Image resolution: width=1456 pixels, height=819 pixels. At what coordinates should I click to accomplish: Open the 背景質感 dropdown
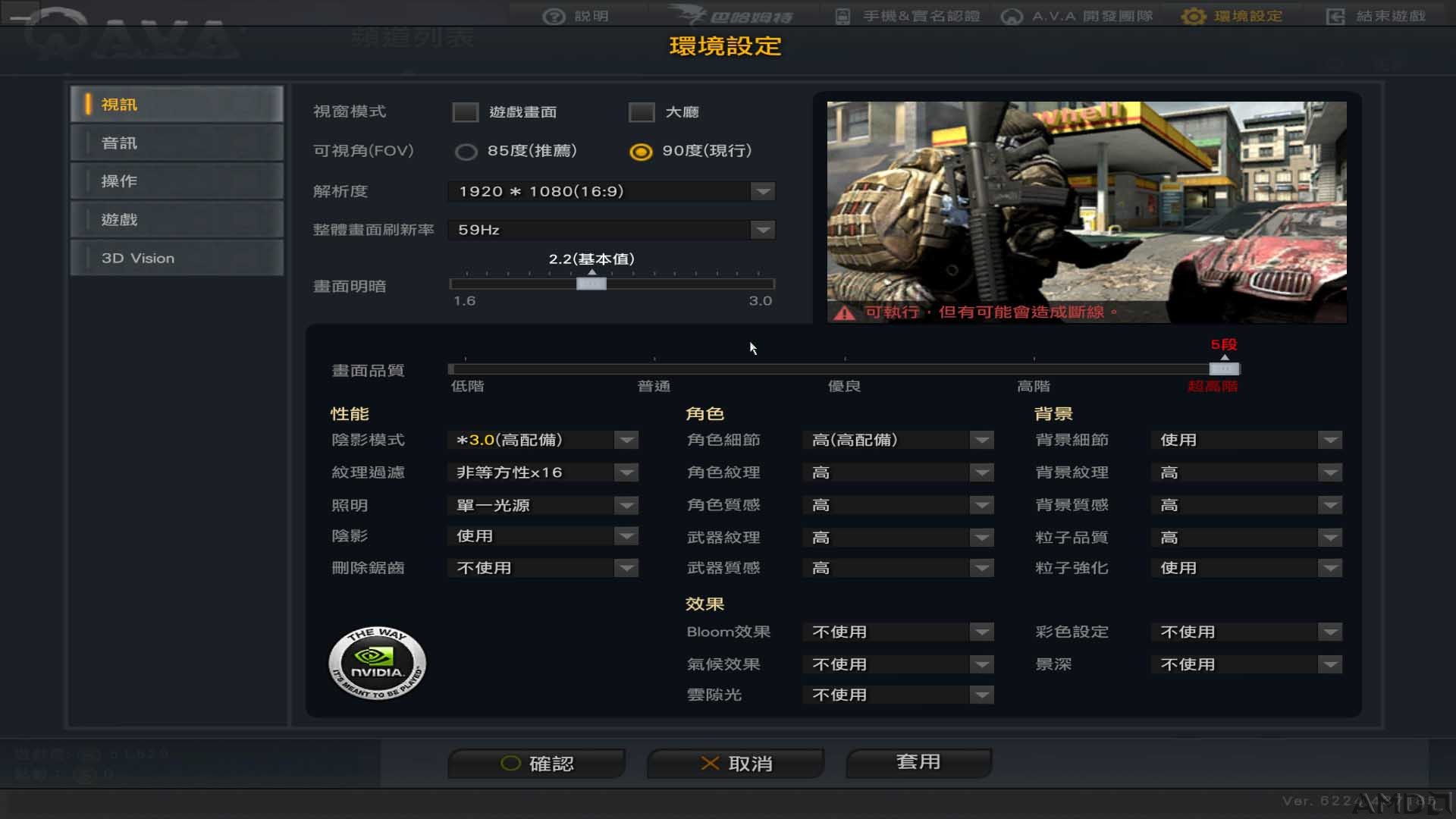click(x=1247, y=505)
